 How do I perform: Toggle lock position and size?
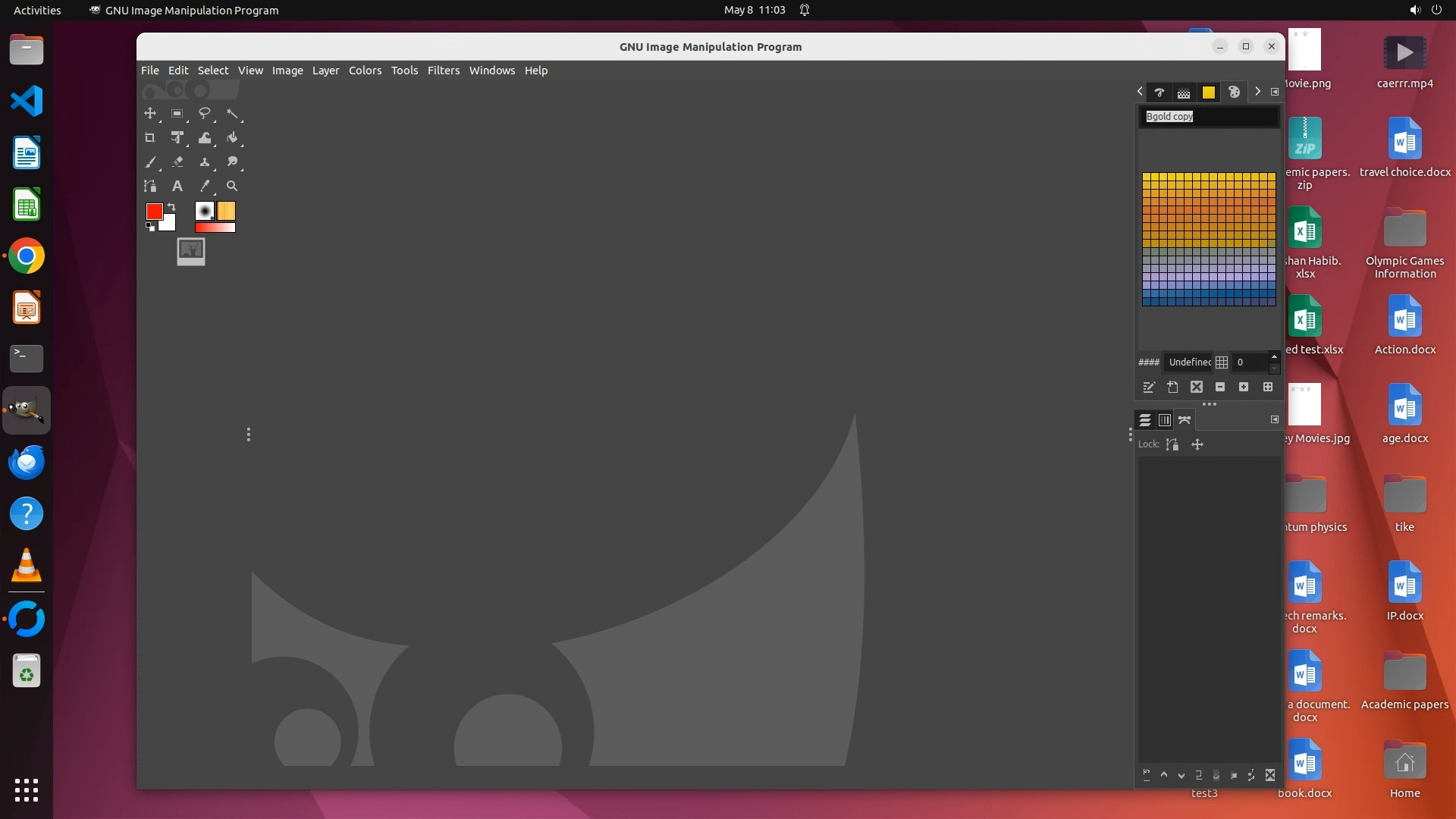pos(1197,444)
